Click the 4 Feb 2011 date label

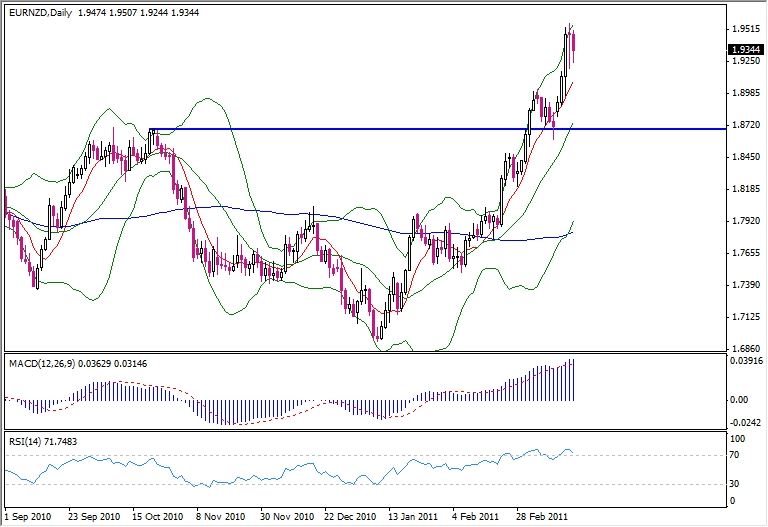tap(476, 517)
